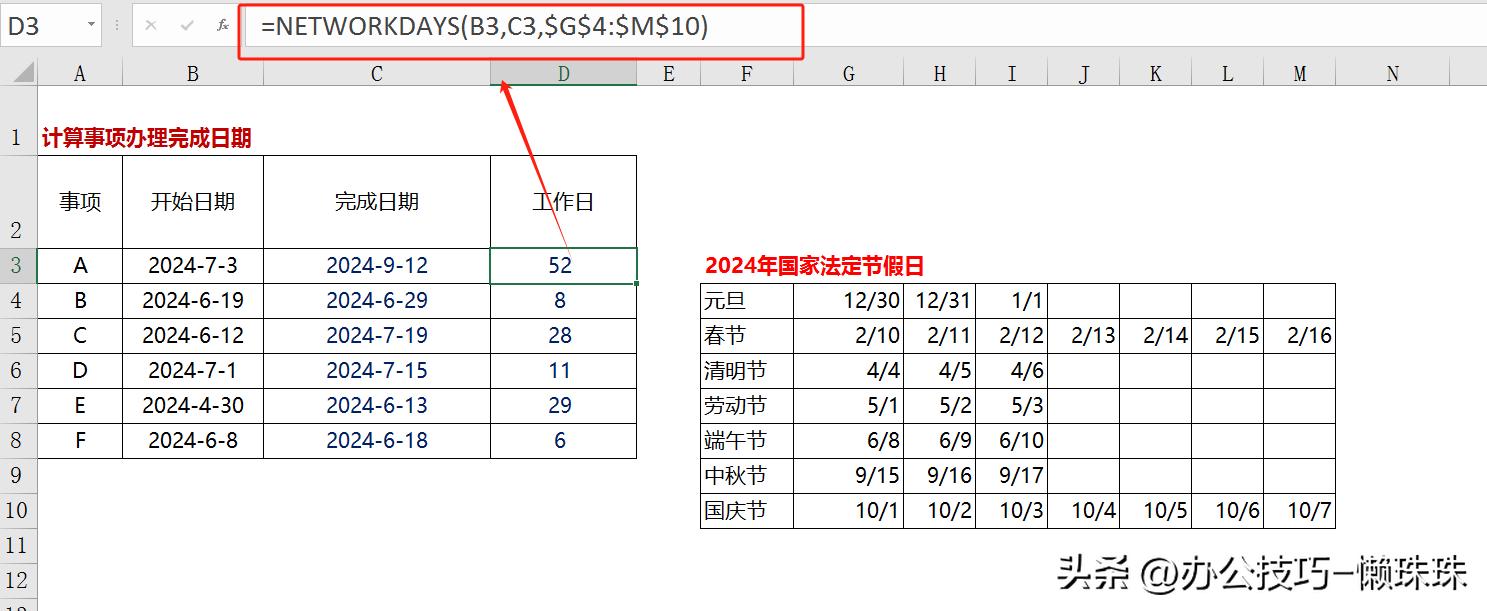
Task: Select column D header
Action: (x=563, y=73)
